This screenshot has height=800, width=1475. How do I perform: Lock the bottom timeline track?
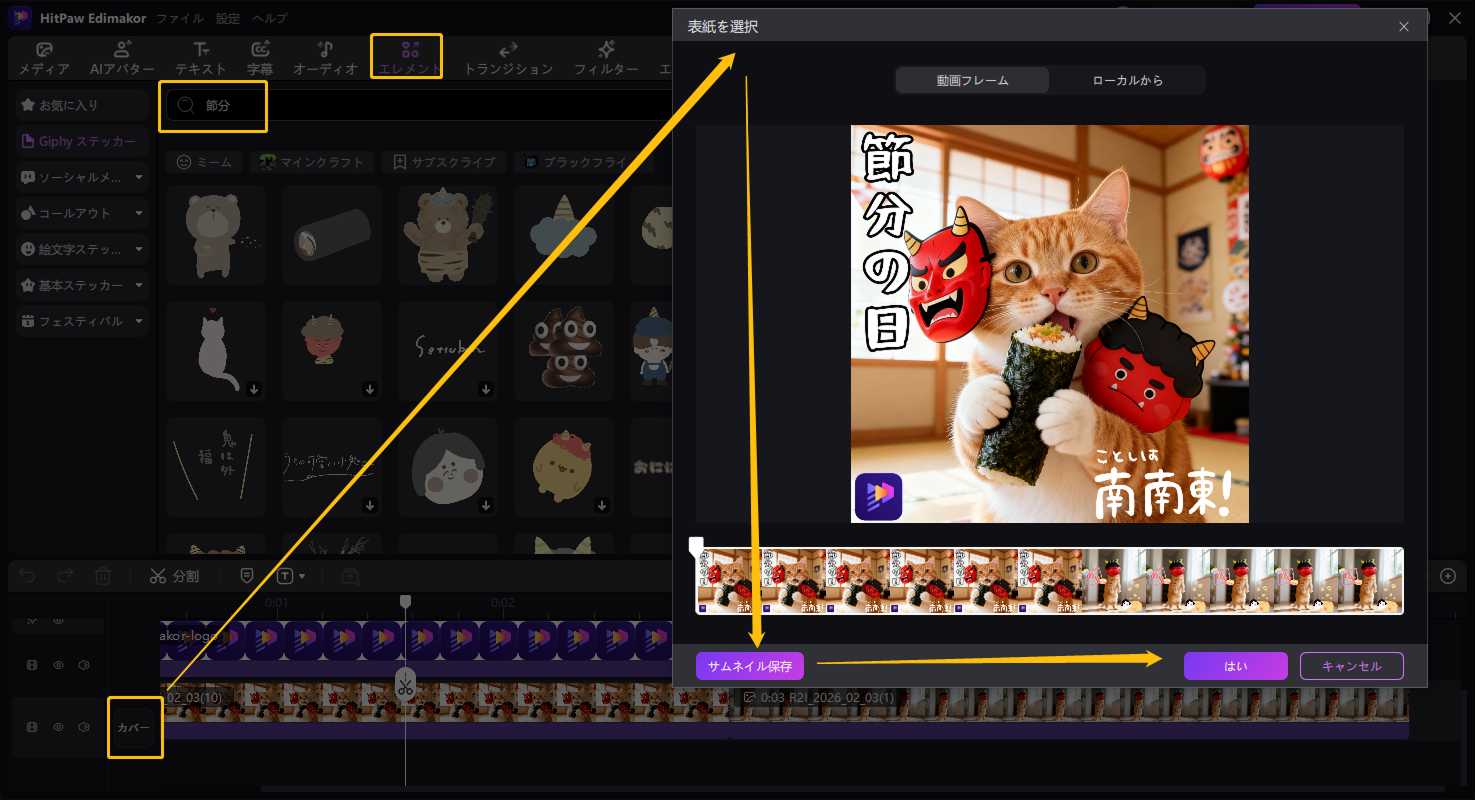[x=33, y=726]
